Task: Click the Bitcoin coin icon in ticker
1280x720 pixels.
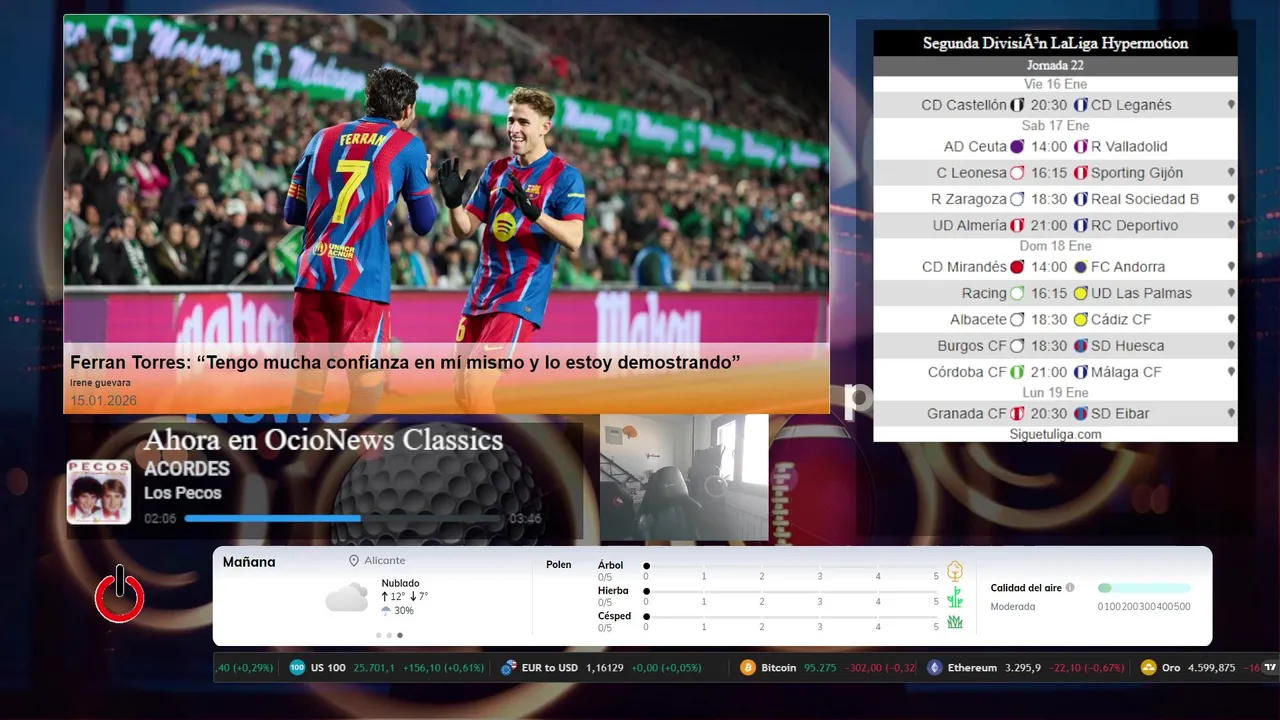Action: 748,667
